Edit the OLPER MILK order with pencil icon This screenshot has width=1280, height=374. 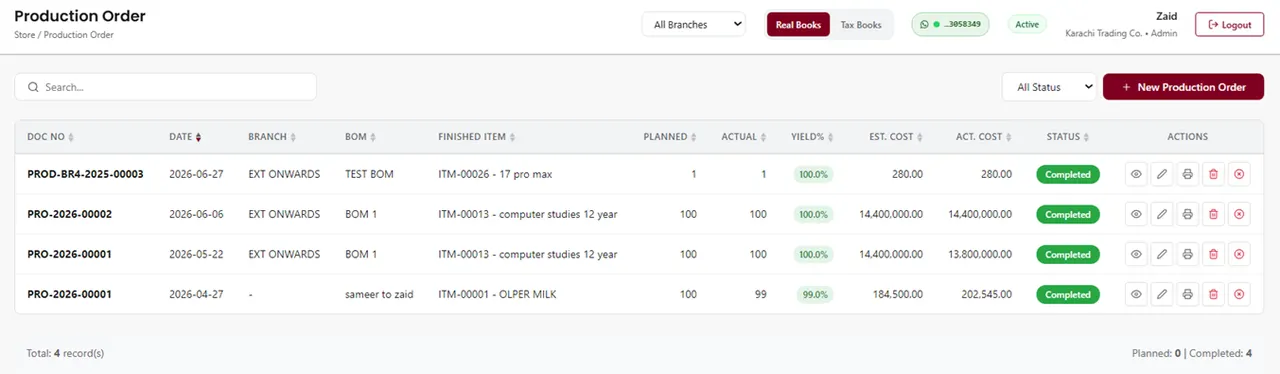point(1162,294)
